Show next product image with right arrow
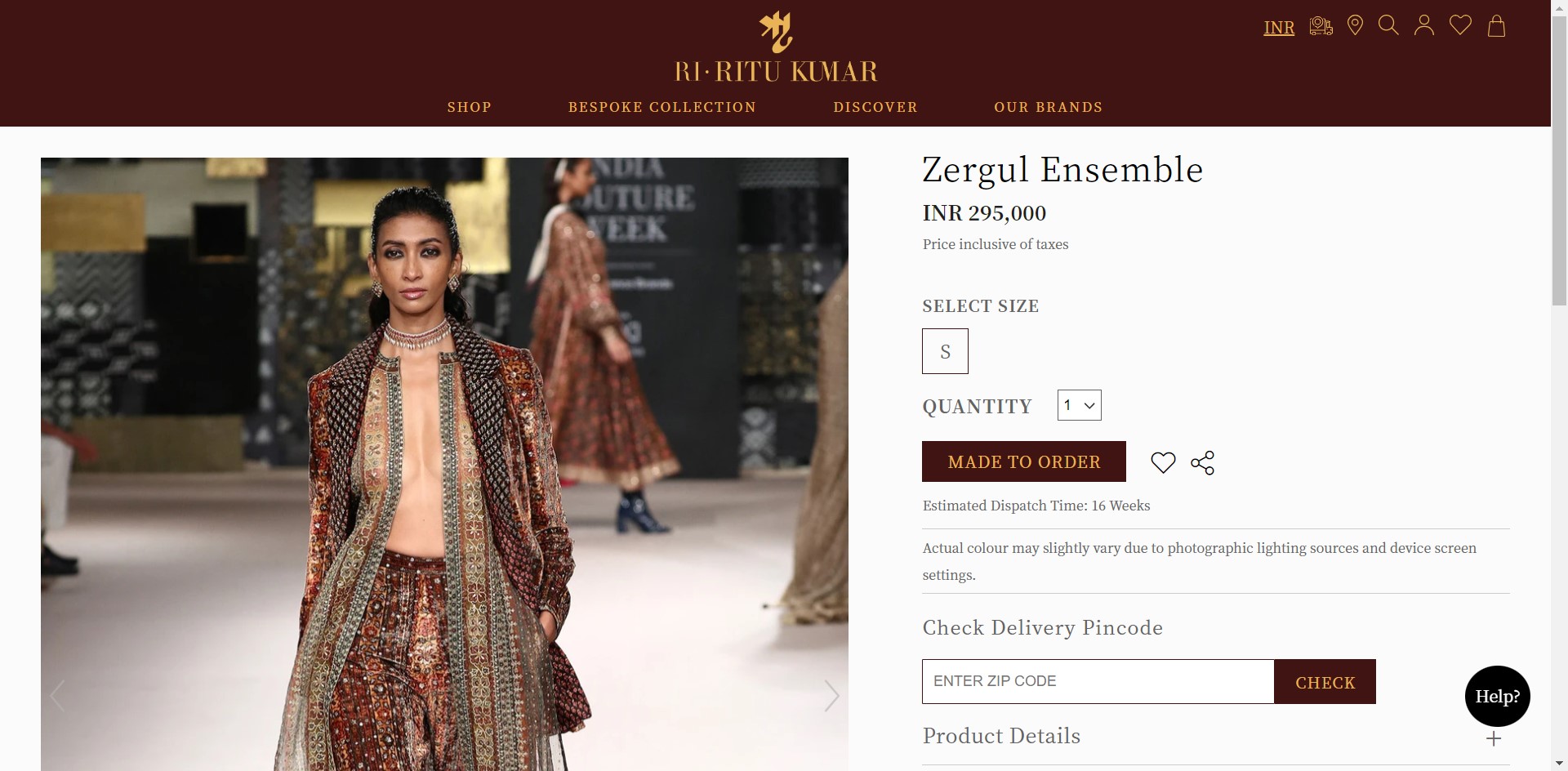The height and width of the screenshot is (771, 1568). coord(831,696)
